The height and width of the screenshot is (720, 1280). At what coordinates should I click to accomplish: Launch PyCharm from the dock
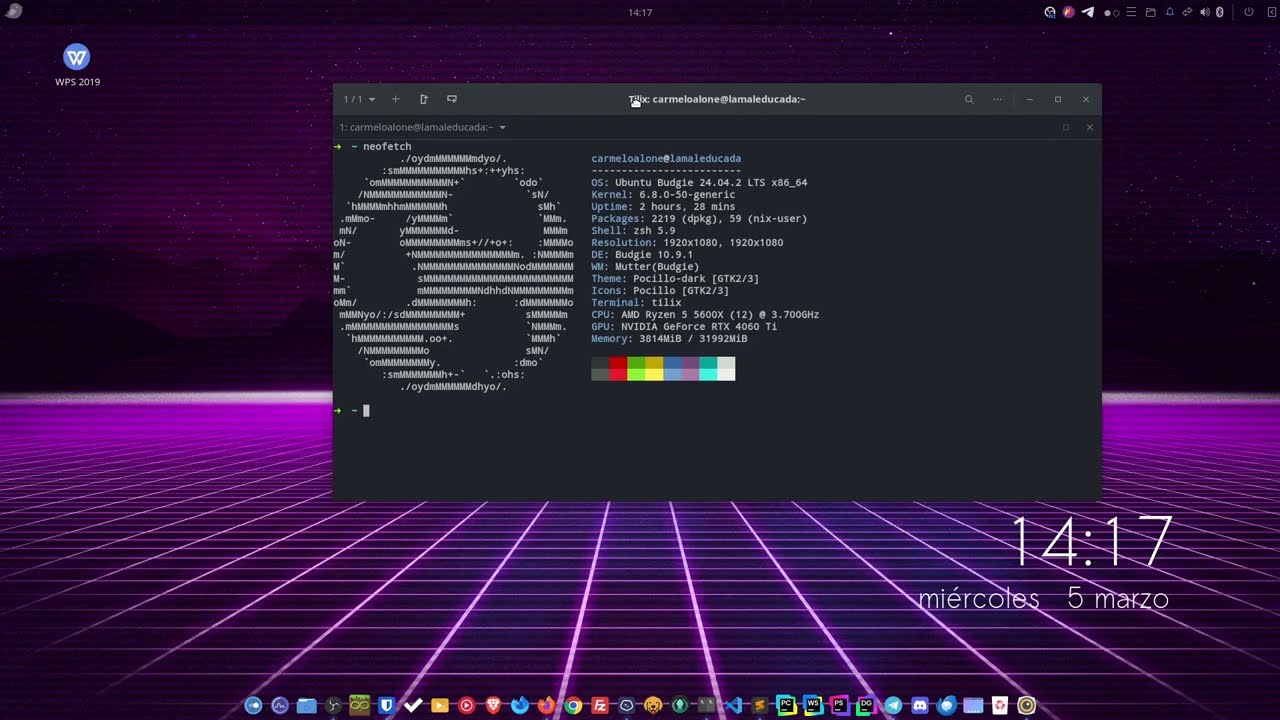click(786, 705)
